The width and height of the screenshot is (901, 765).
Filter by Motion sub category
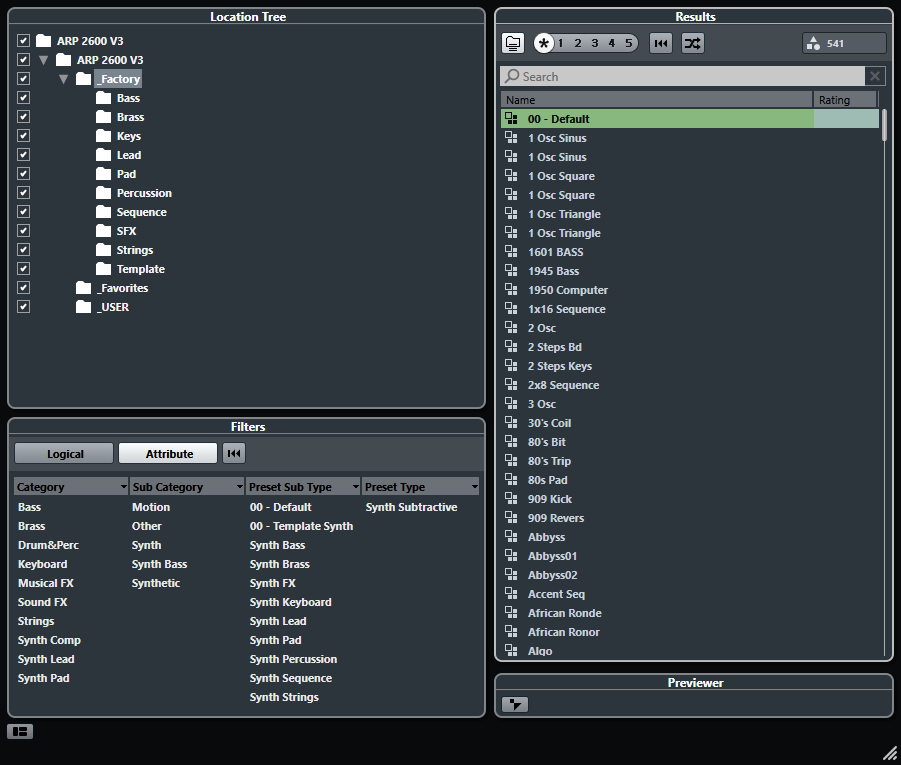(x=151, y=507)
